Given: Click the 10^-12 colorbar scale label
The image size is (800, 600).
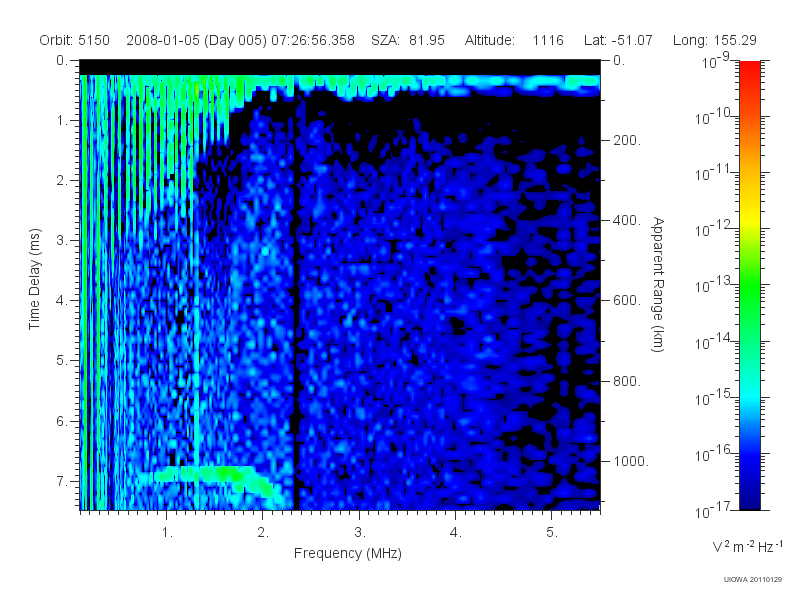Looking at the screenshot, I should (714, 230).
